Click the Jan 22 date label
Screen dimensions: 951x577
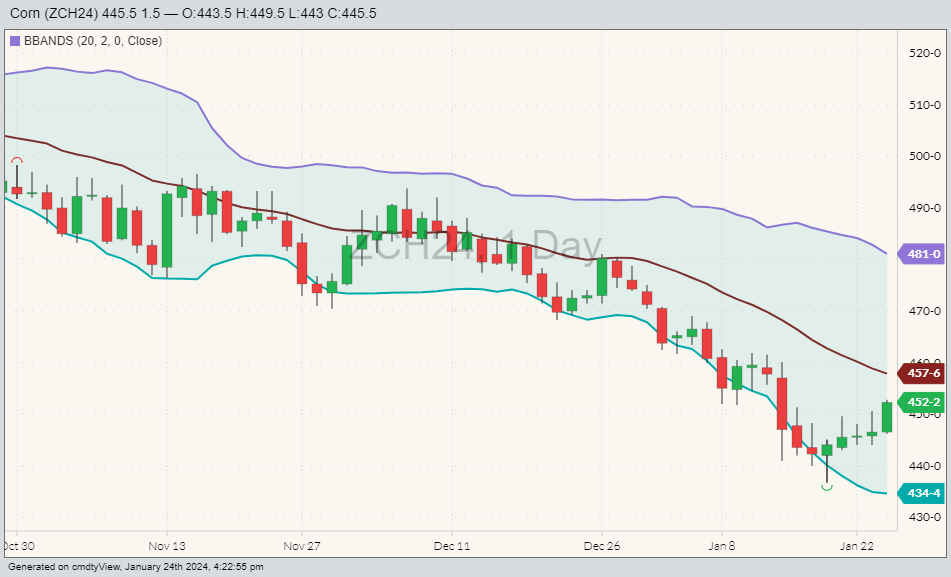click(856, 546)
